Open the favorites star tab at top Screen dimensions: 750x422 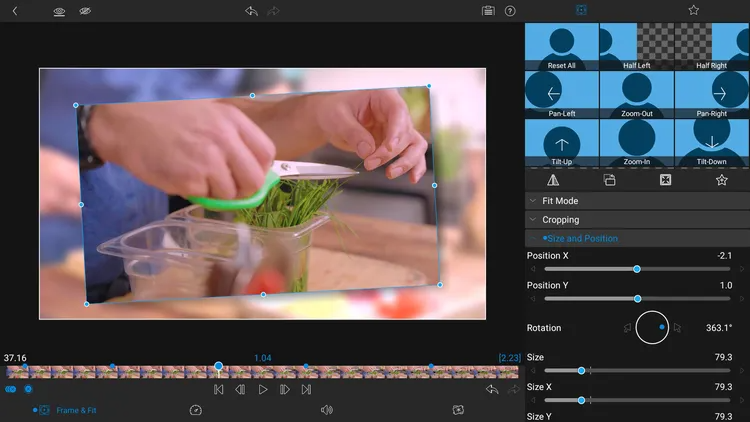click(693, 10)
